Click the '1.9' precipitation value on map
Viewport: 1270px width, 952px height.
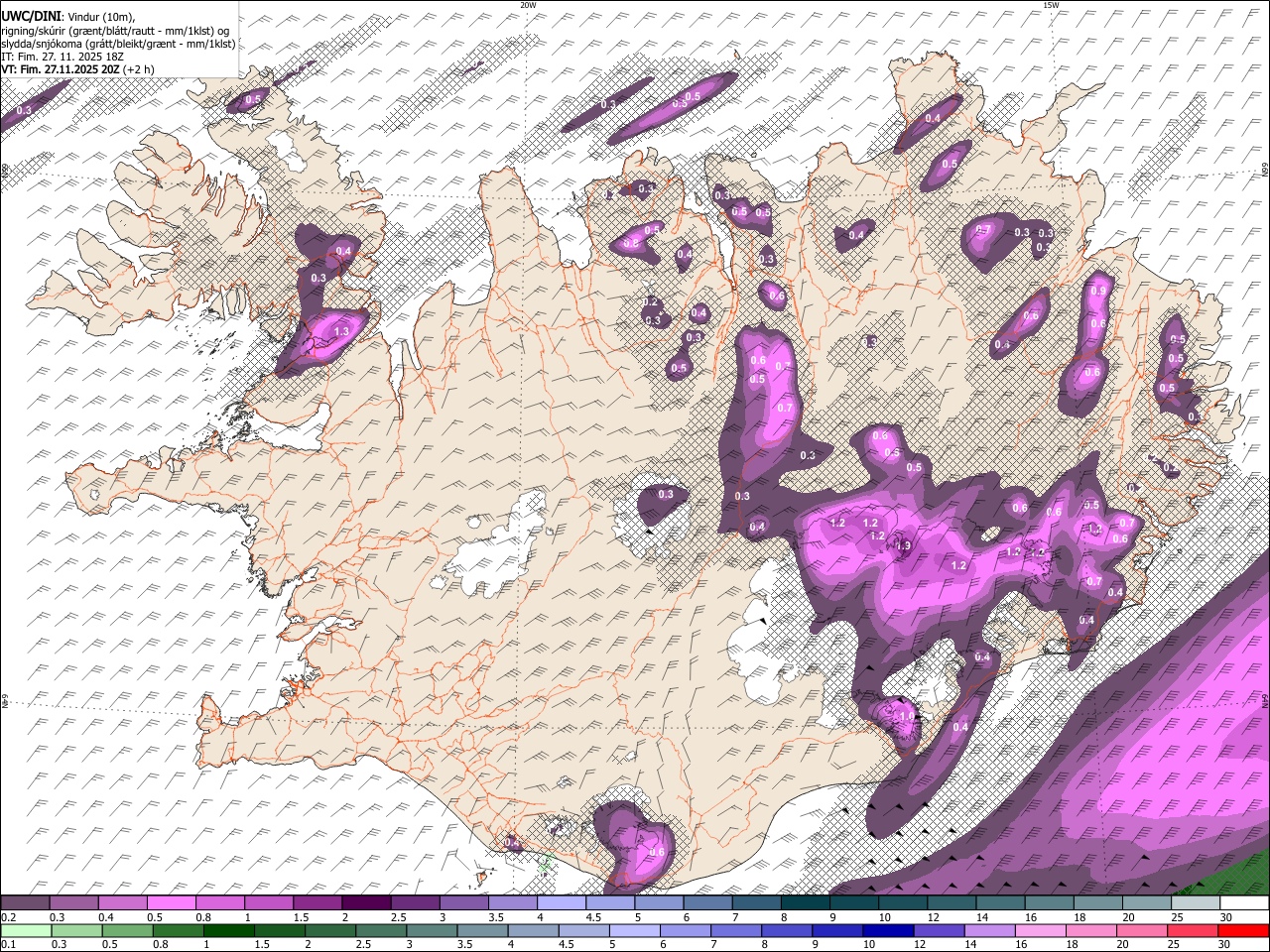903,545
